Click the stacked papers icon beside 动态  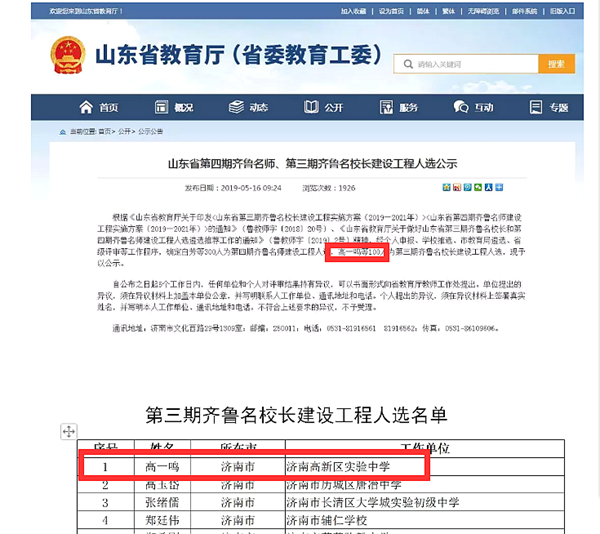click(x=236, y=107)
